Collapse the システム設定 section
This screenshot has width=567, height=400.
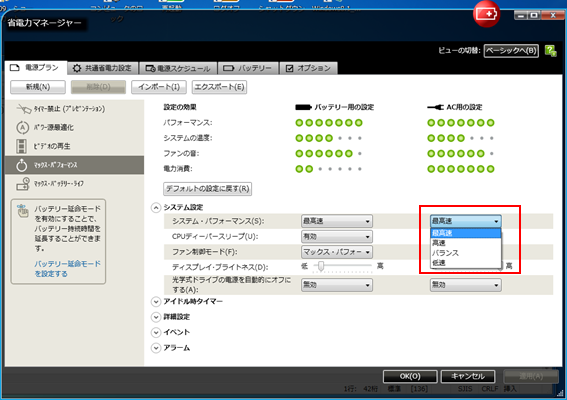coord(156,208)
